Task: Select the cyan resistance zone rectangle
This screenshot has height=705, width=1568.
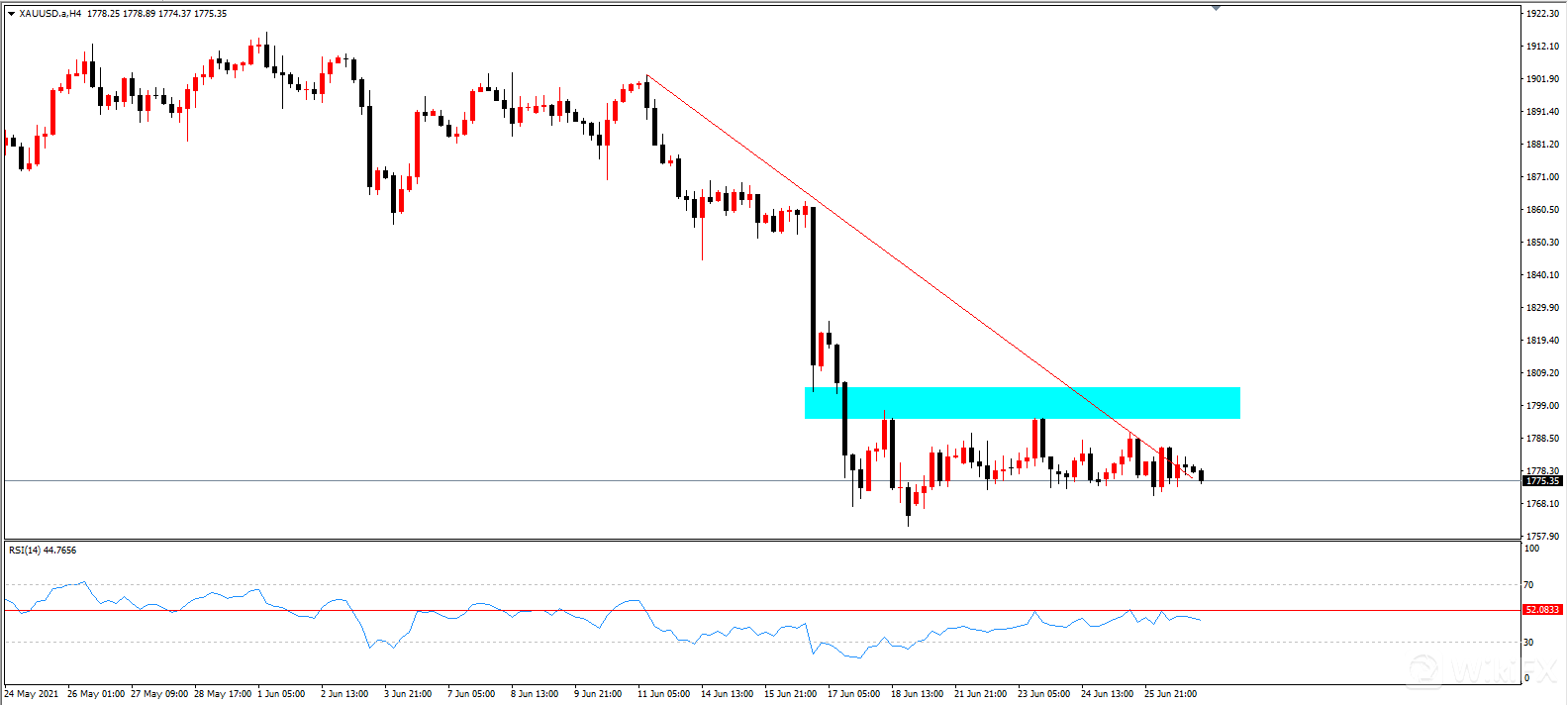Action: point(1022,403)
